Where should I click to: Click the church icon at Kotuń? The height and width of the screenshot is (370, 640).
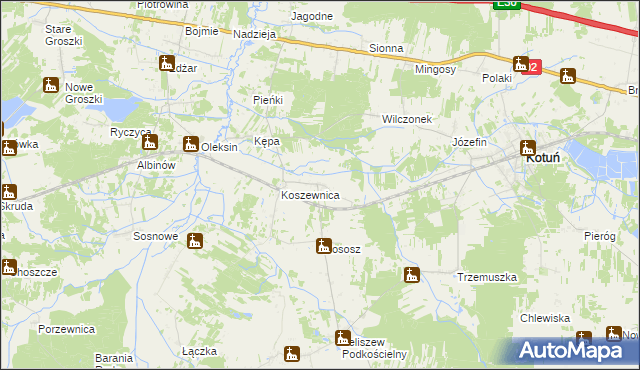[x=528, y=148]
